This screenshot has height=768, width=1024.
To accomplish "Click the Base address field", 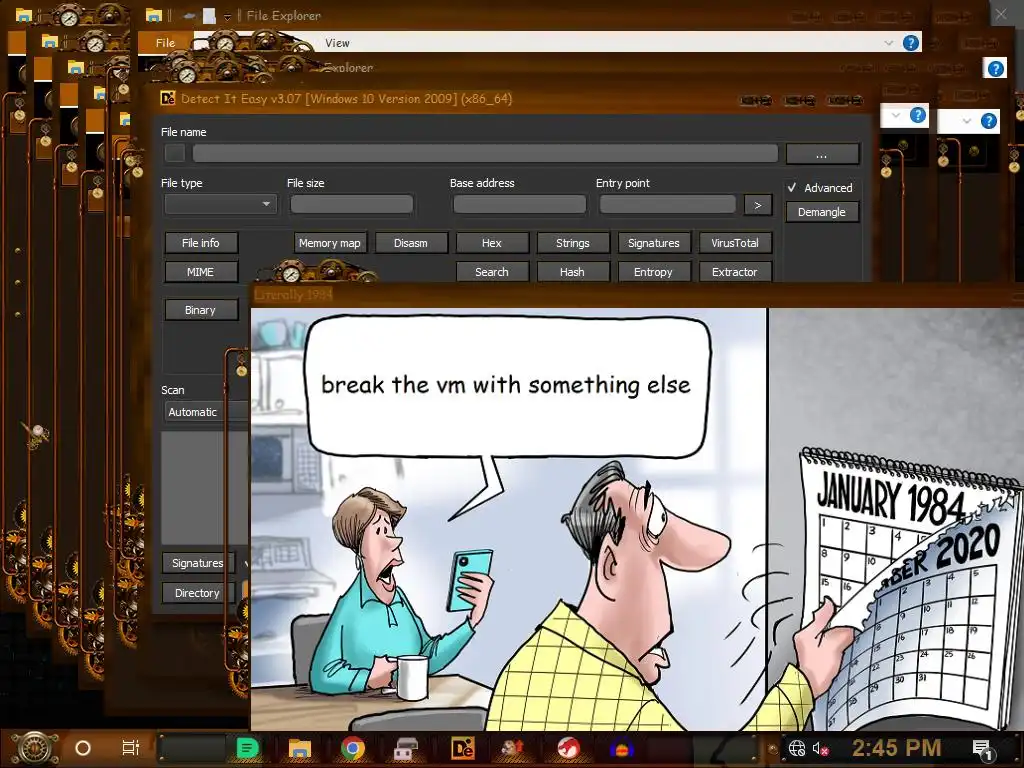I will [x=519, y=204].
